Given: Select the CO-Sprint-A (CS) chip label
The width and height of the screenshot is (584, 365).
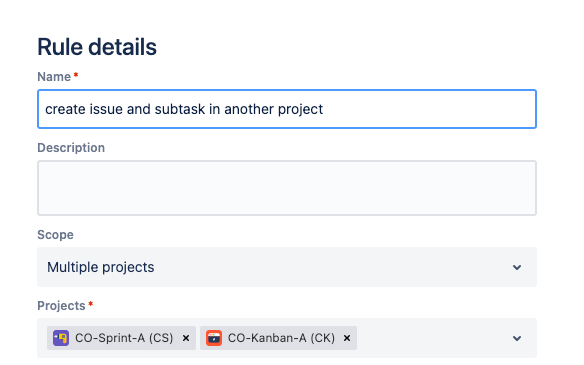Looking at the screenshot, I should 124,338.
